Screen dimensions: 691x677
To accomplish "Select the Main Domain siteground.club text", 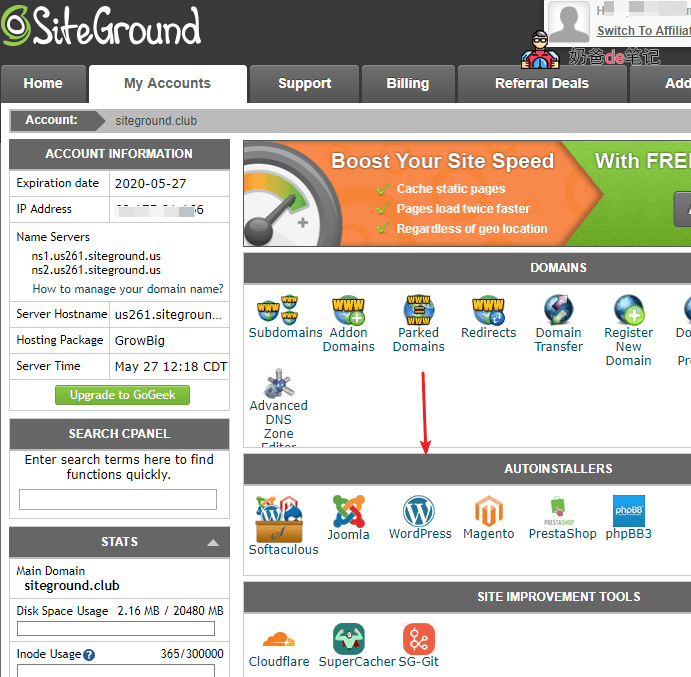I will click(x=72, y=586).
